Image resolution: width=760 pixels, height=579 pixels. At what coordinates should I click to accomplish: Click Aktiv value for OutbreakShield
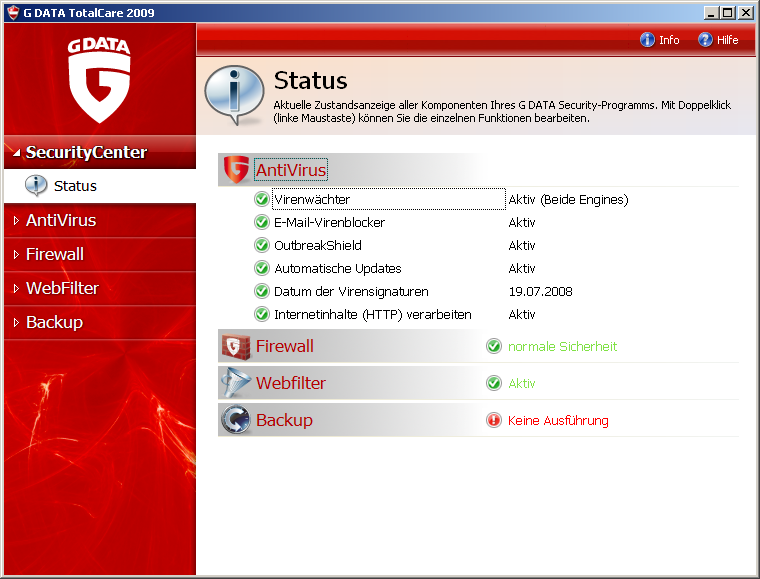point(522,246)
